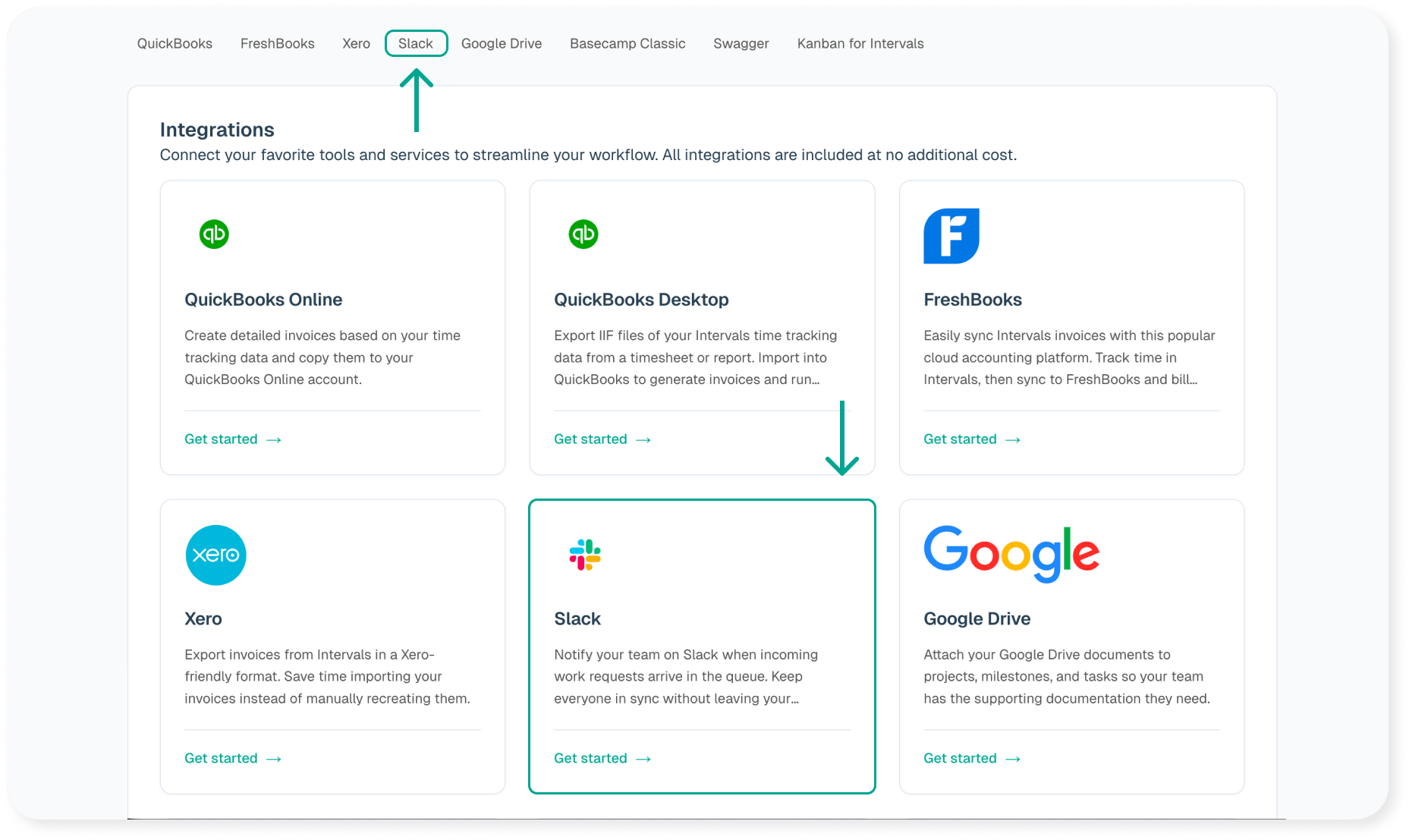1409x840 pixels.
Task: Click the Xero round logo
Action: (x=215, y=555)
